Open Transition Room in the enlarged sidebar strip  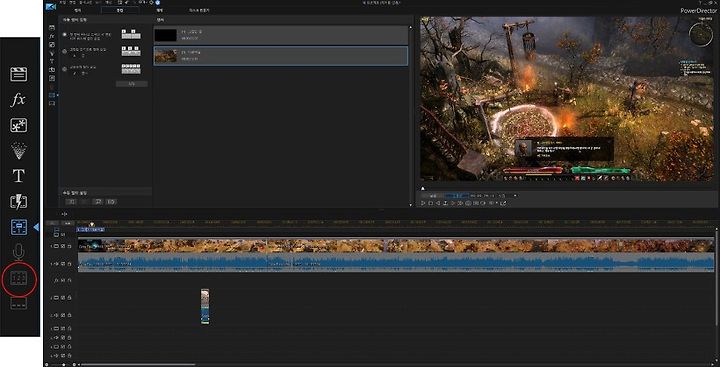pyautogui.click(x=18, y=202)
